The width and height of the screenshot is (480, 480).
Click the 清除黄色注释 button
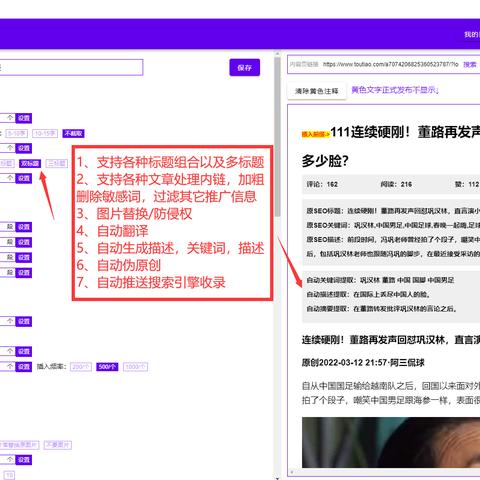pyautogui.click(x=316, y=91)
